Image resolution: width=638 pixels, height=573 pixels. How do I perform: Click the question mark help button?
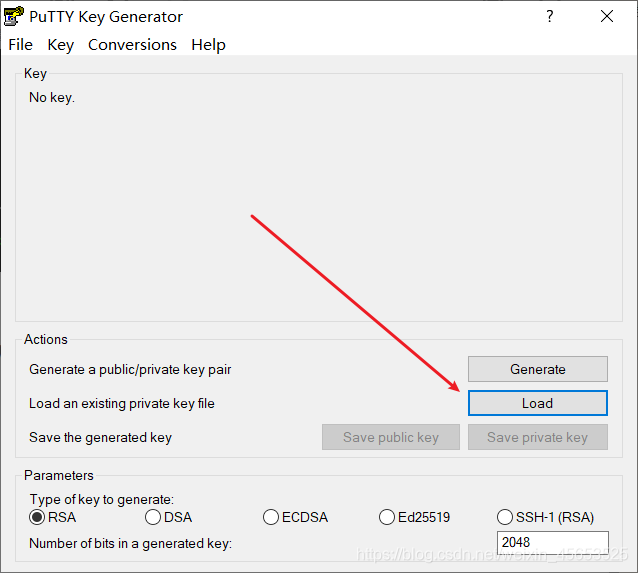(550, 16)
